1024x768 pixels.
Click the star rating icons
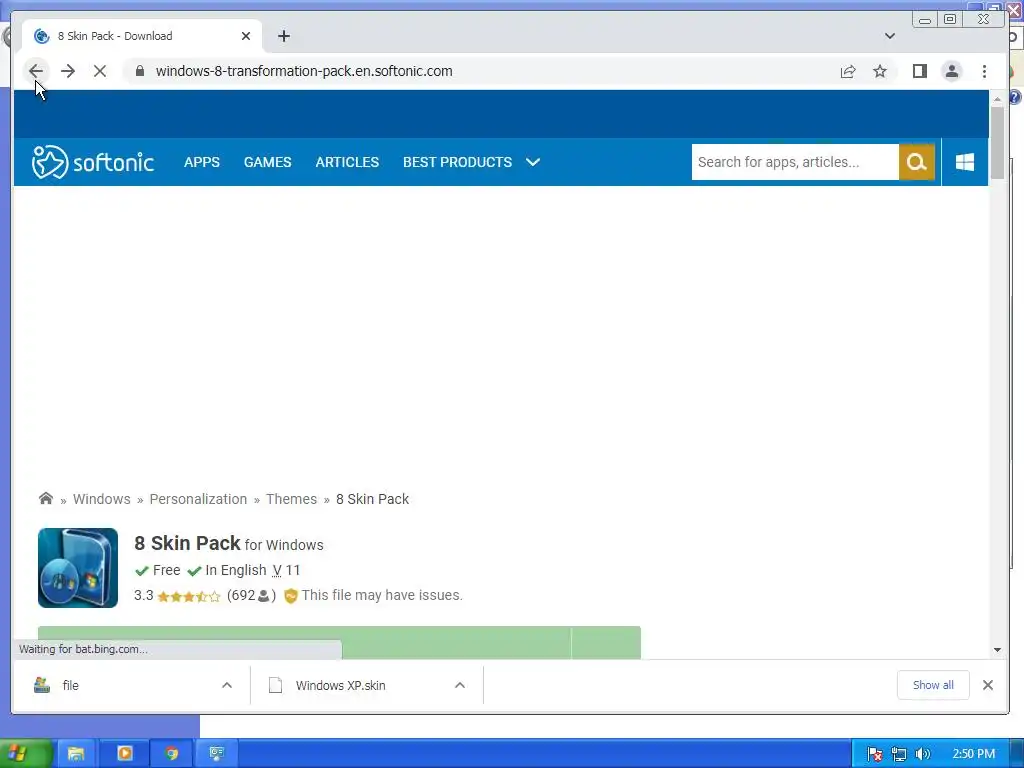[x=189, y=596]
